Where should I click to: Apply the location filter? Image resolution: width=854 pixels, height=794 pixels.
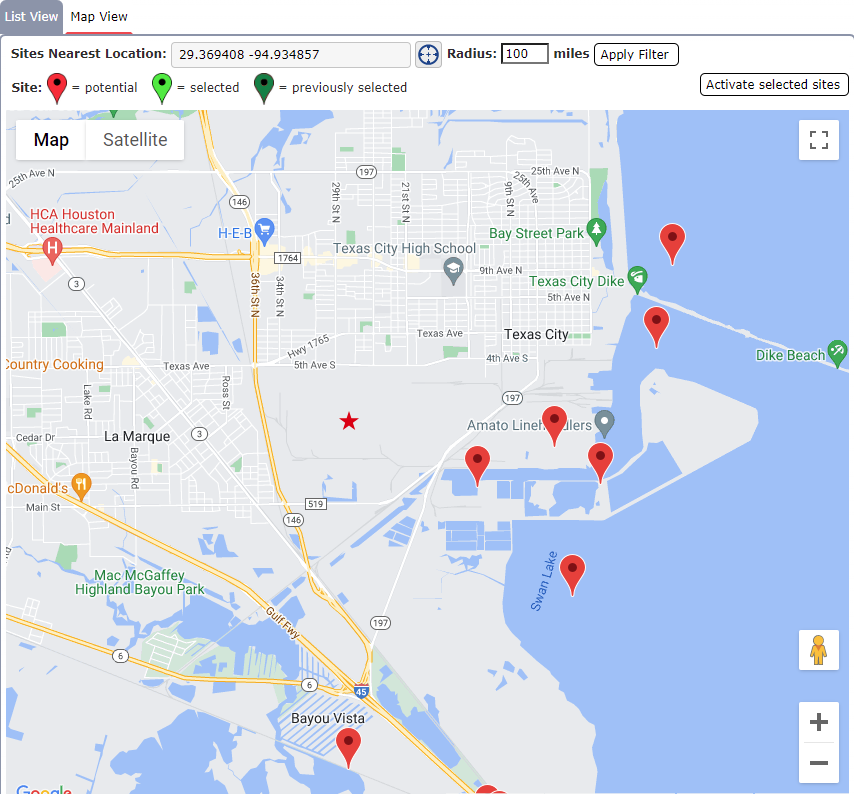[x=636, y=54]
